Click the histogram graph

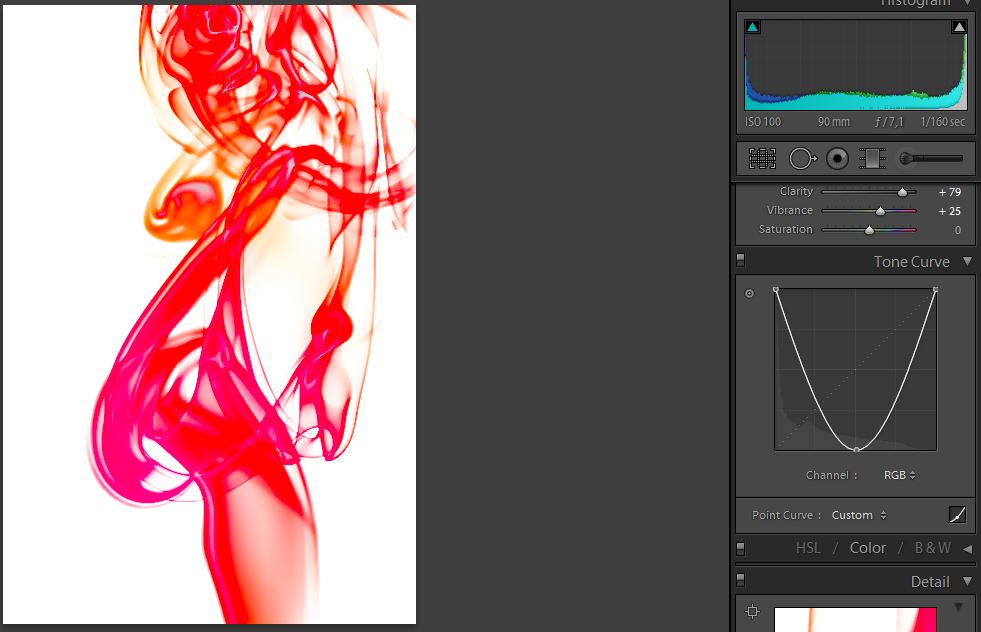coord(855,65)
